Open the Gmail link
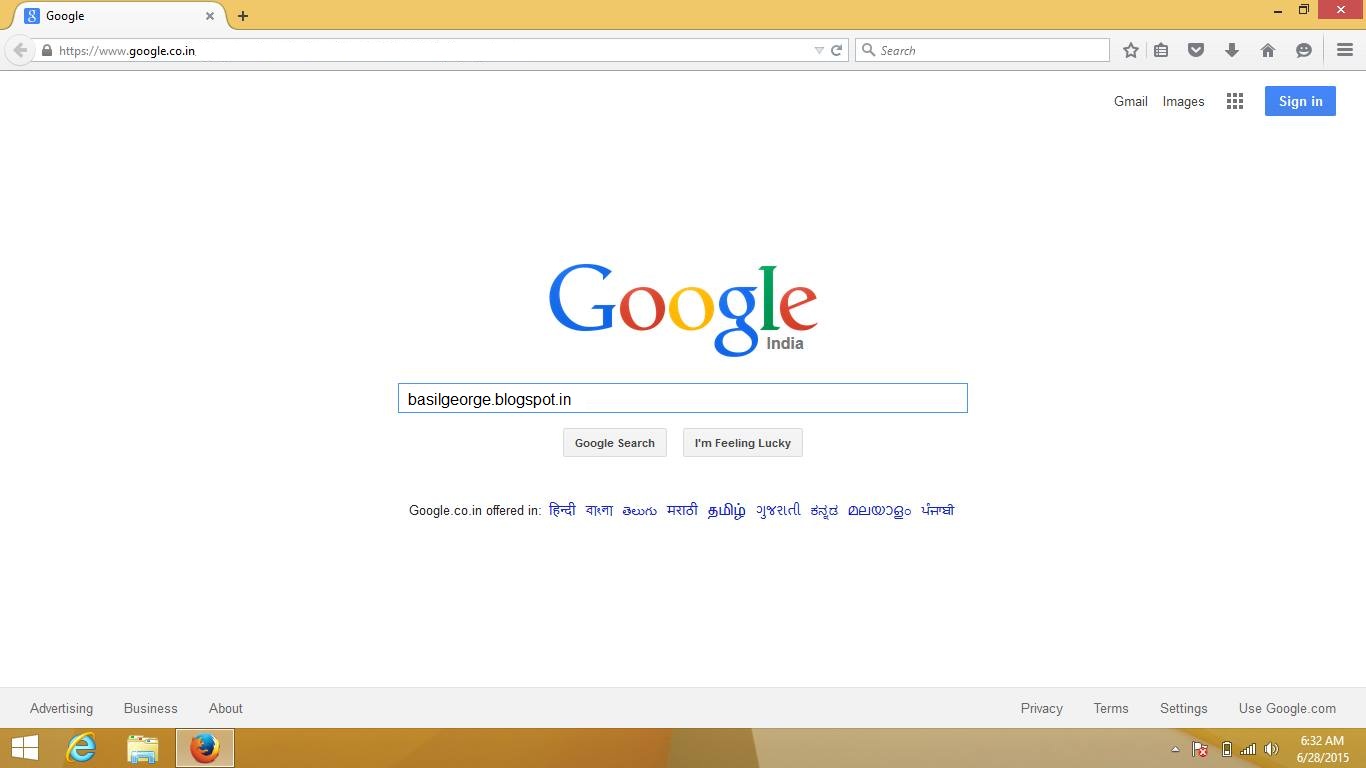 tap(1131, 101)
